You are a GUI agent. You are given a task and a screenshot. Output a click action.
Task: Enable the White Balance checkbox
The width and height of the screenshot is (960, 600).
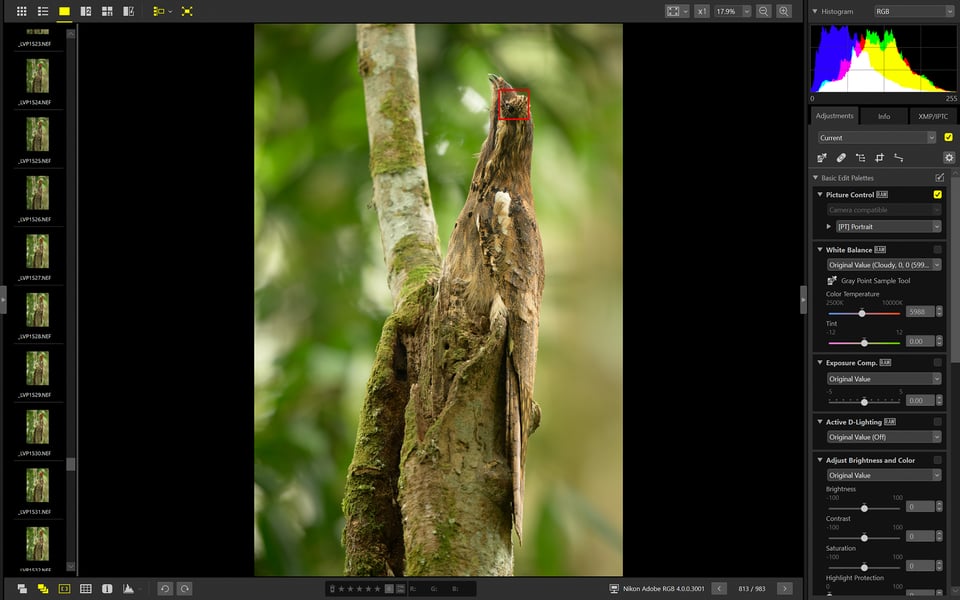pos(937,249)
